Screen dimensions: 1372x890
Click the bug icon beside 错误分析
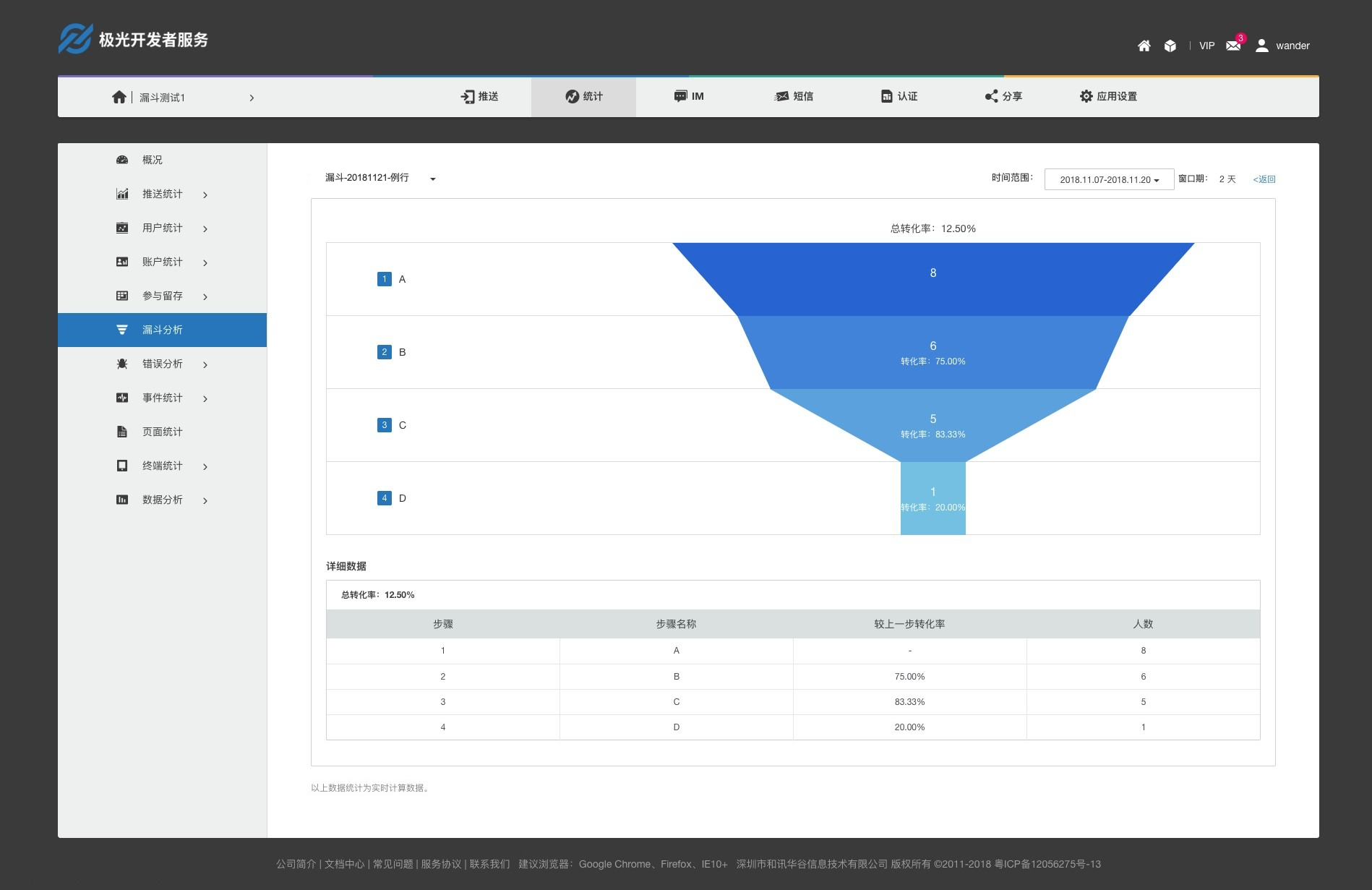pos(122,364)
